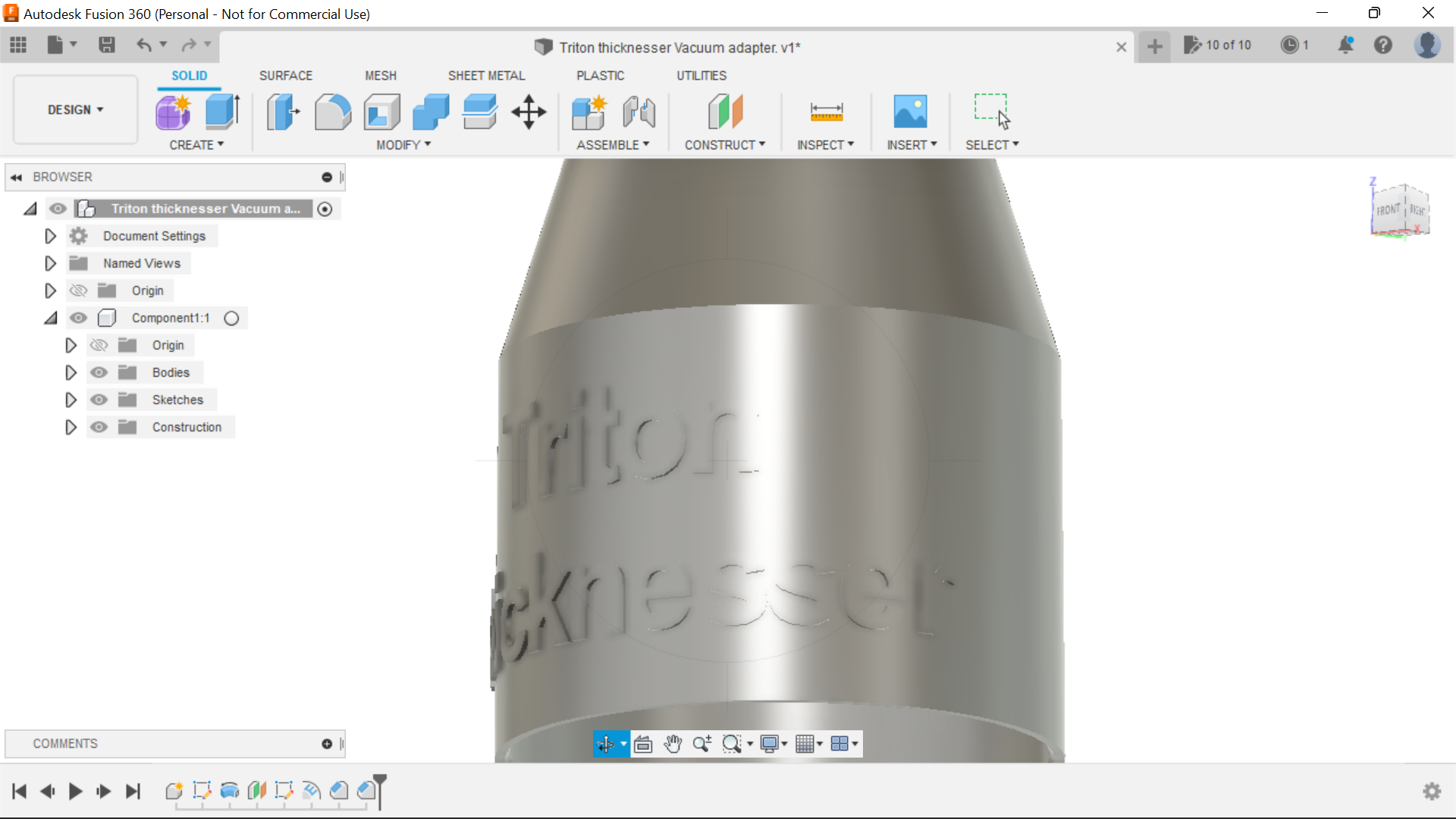This screenshot has width=1456, height=819.
Task: Hide the Sketches folder
Action: coord(99,400)
